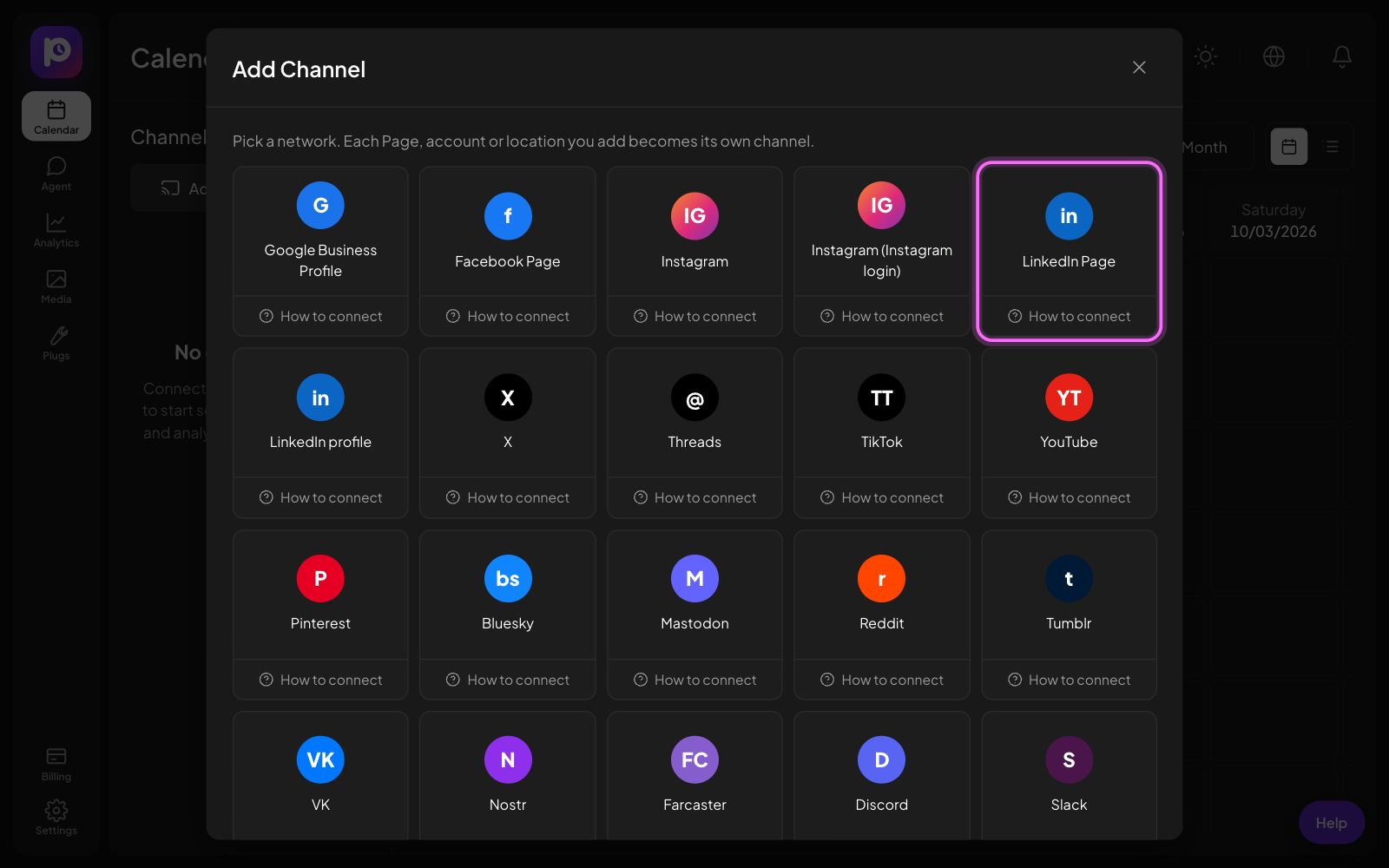This screenshot has width=1389, height=868.
Task: Open How to connect under Threads
Action: [x=694, y=497]
